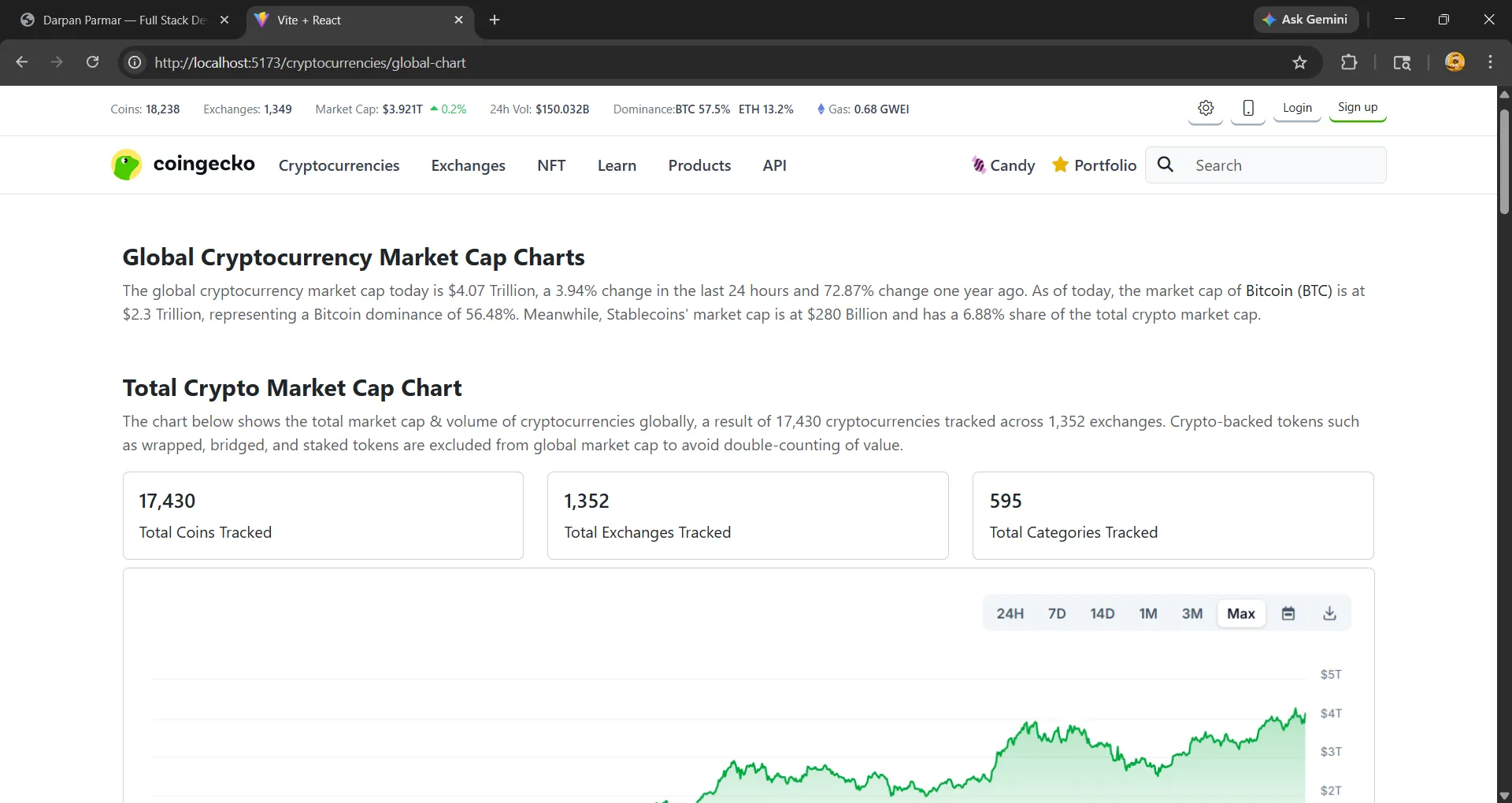Click Market Cap $3.921T value
Image resolution: width=1512 pixels, height=803 pixels.
402,109
